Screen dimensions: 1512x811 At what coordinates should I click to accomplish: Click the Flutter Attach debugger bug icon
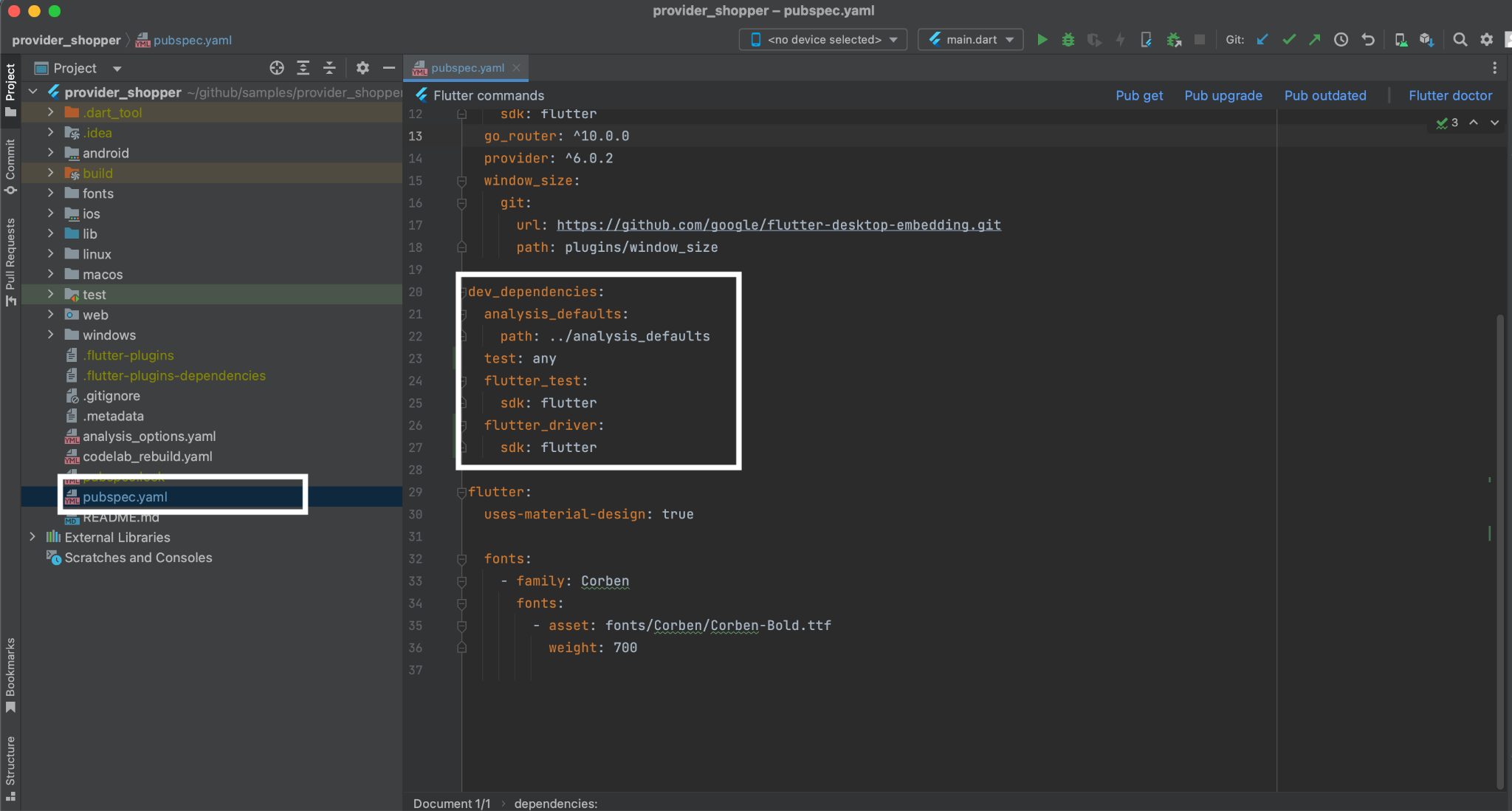click(1173, 40)
